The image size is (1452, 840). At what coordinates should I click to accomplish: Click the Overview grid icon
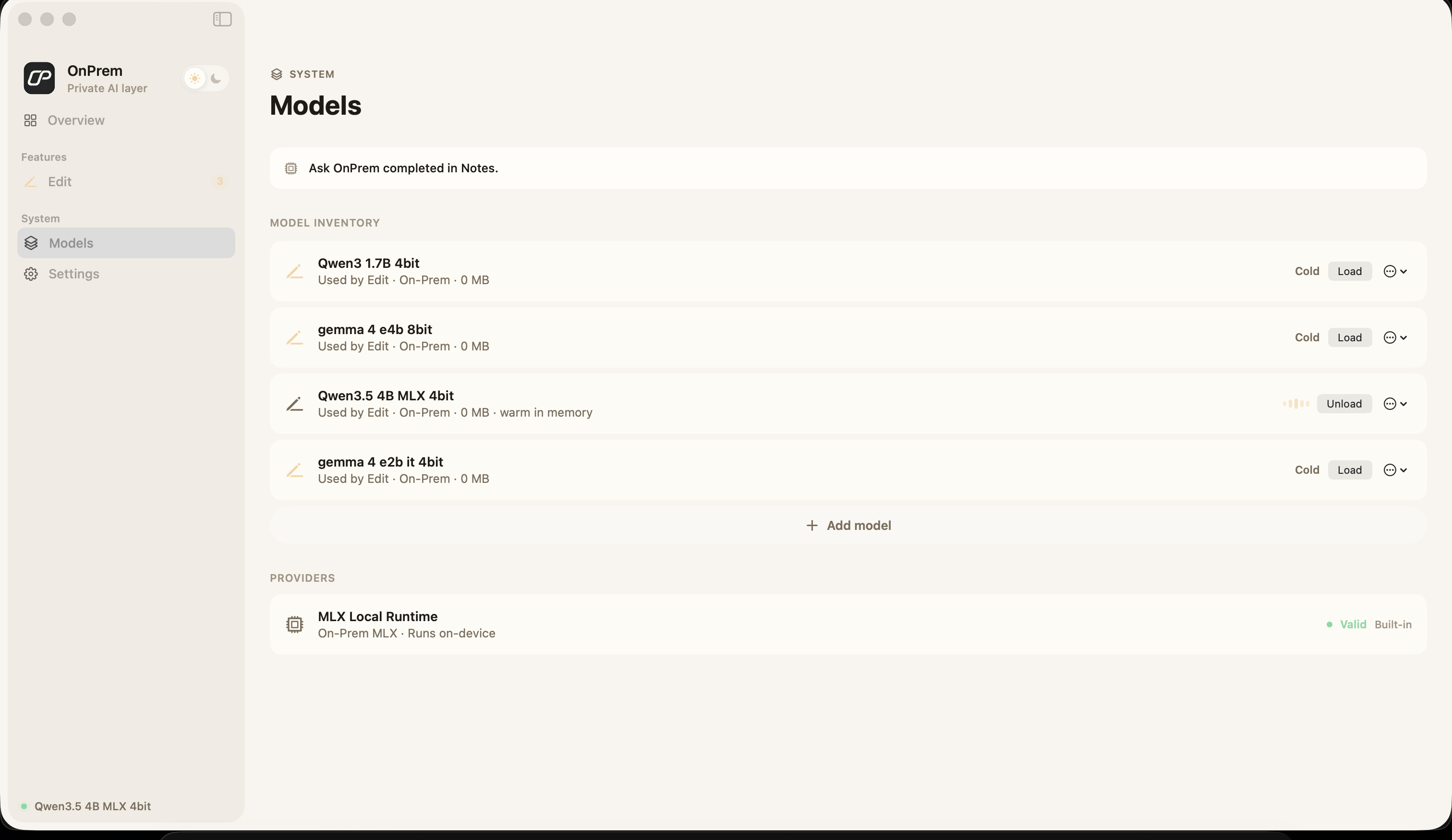pos(31,120)
